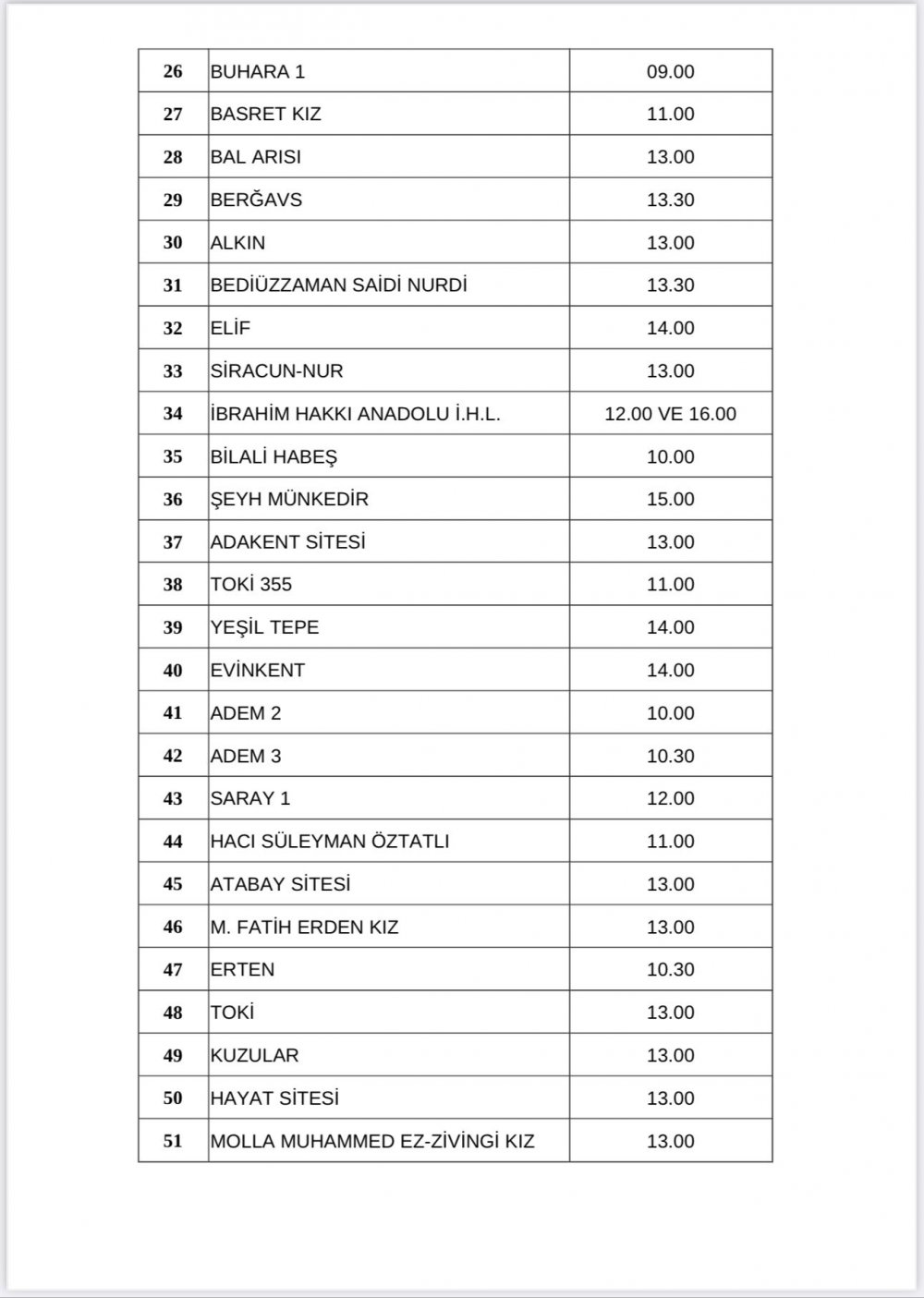Select the BİLALİ HABEŞ row
924x1298 pixels.
click(456, 456)
